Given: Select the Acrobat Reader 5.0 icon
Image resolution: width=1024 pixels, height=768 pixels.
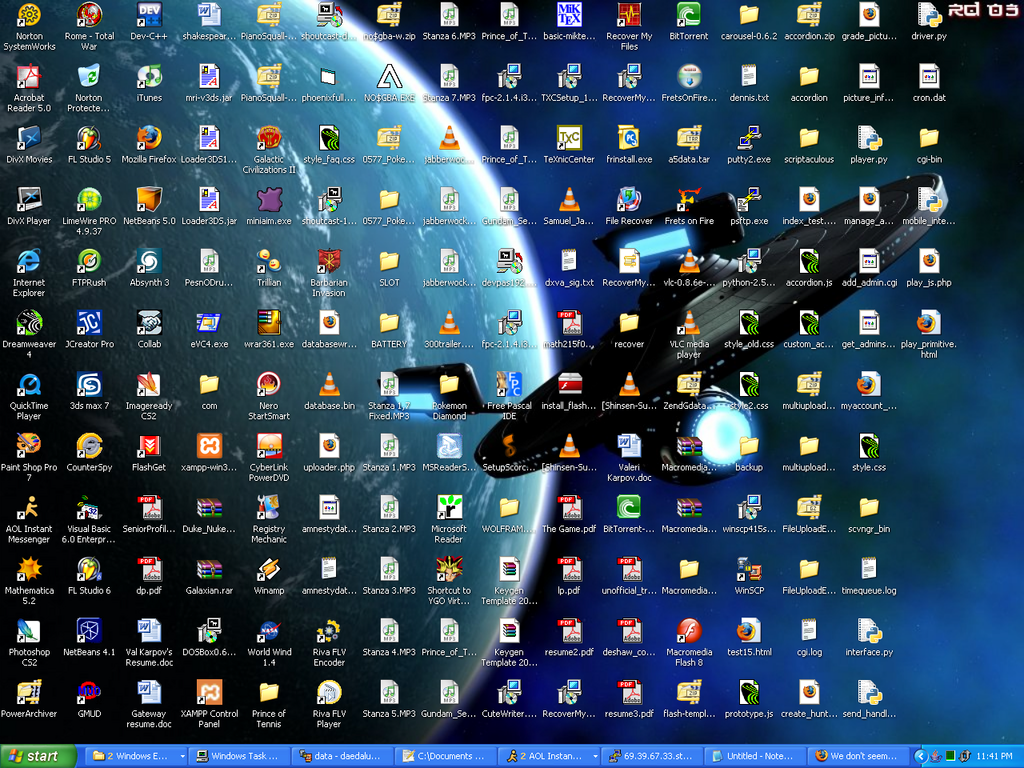Looking at the screenshot, I should pos(29,88).
